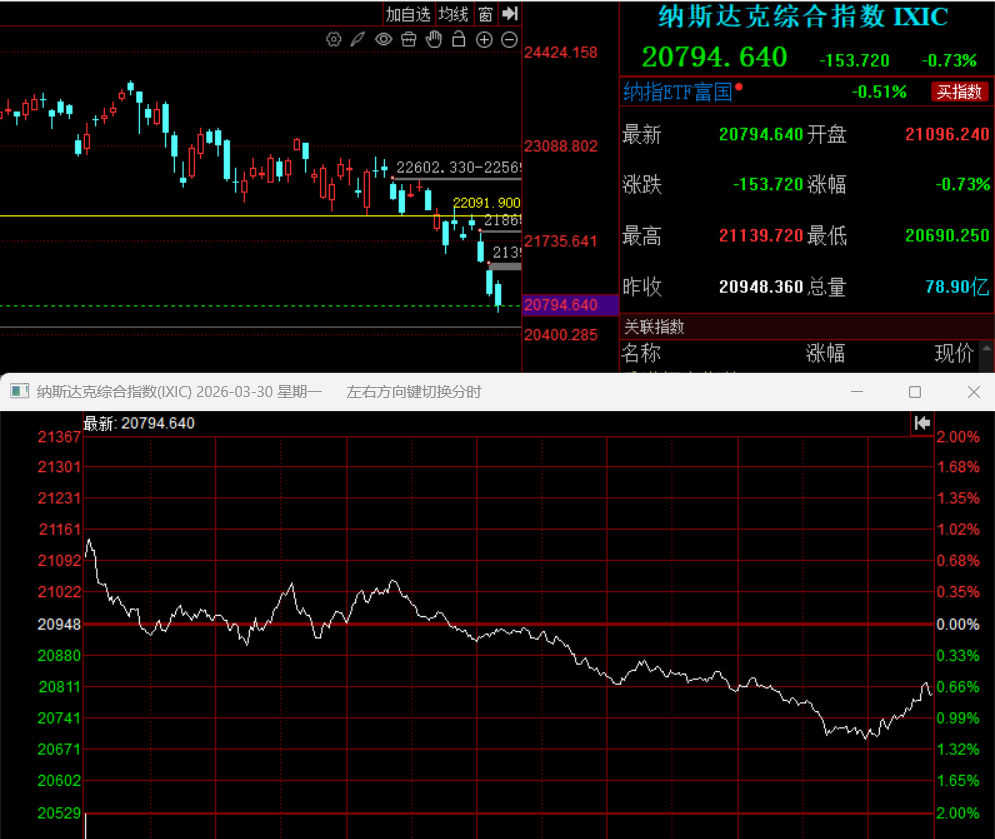The image size is (995, 839).
Task: Open the 窗 window option
Action: click(485, 14)
